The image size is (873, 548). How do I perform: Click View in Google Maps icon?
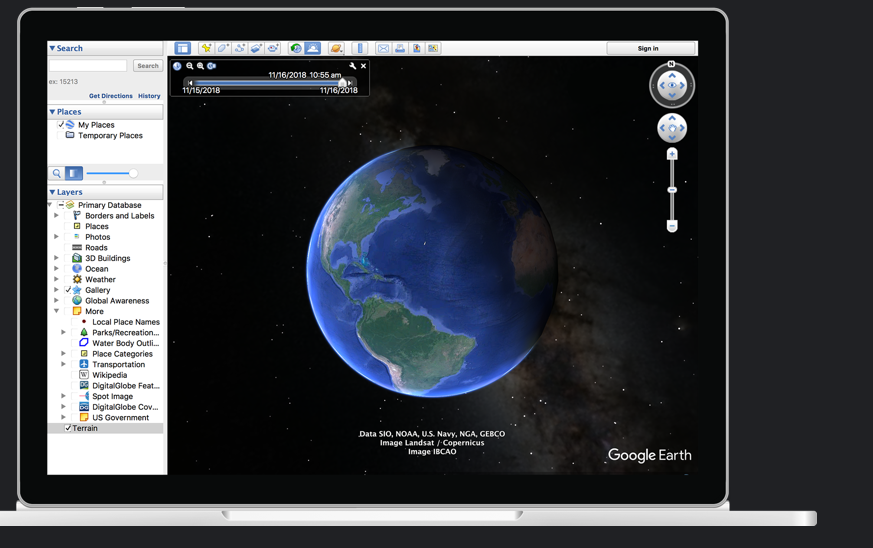coord(433,48)
